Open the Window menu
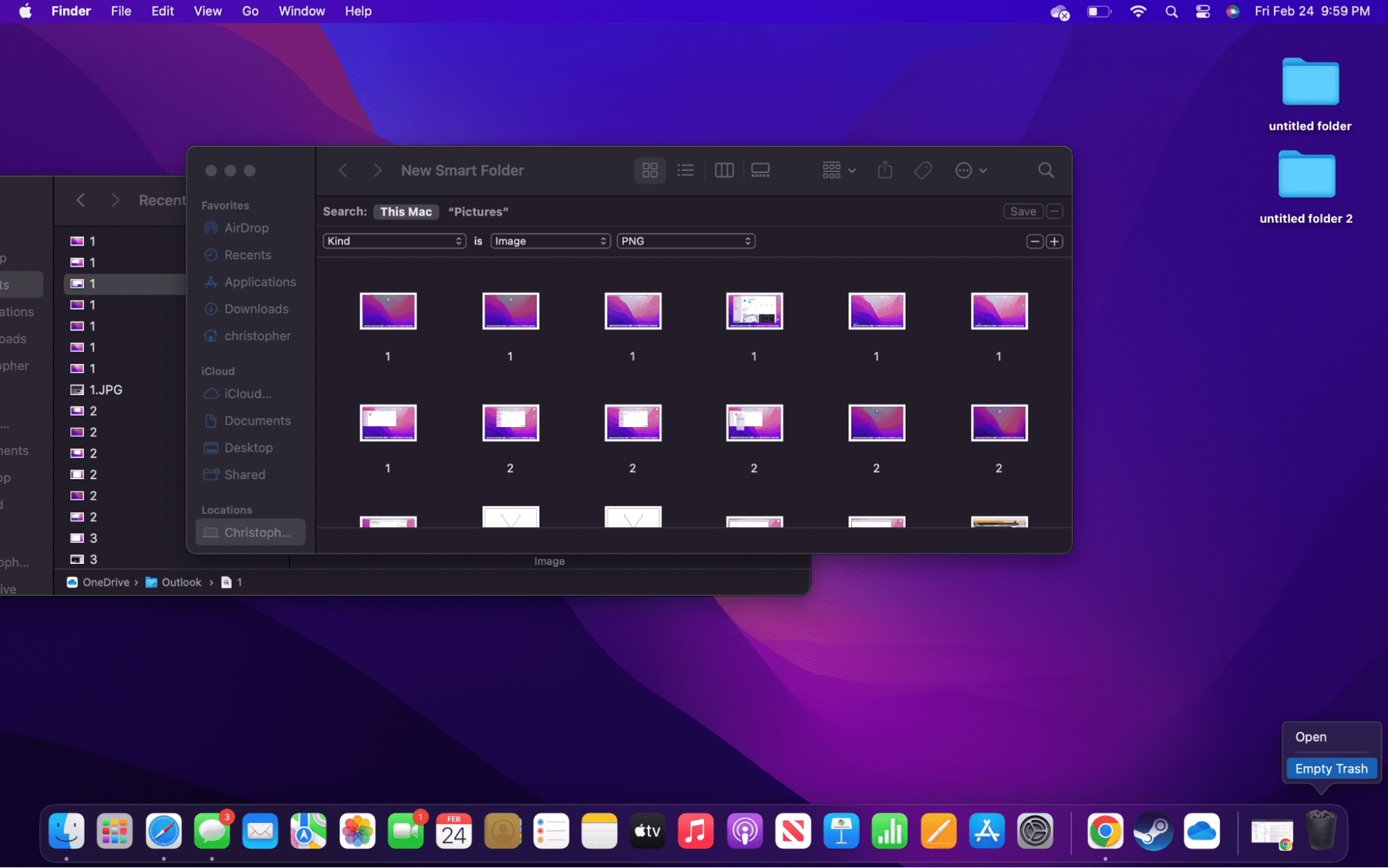1388x868 pixels. tap(301, 11)
